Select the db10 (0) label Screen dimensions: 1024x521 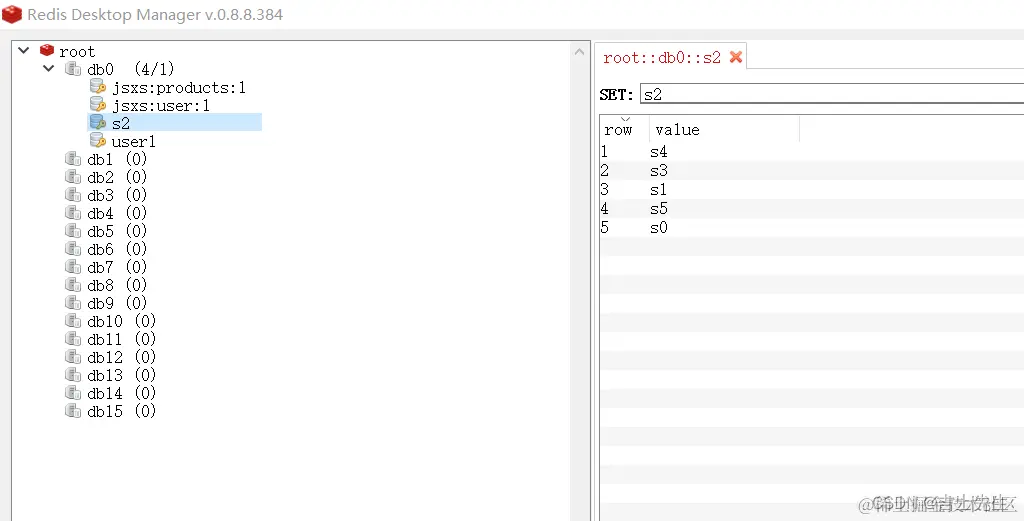(x=121, y=321)
